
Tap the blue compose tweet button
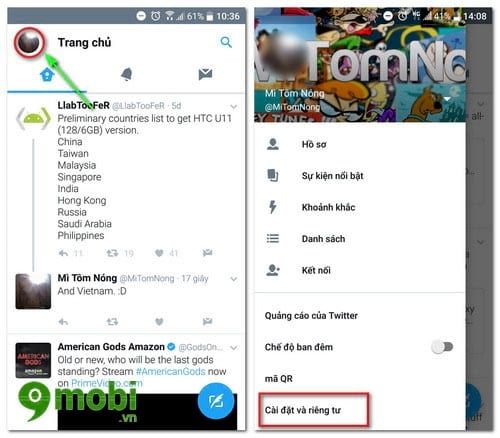pos(216,401)
